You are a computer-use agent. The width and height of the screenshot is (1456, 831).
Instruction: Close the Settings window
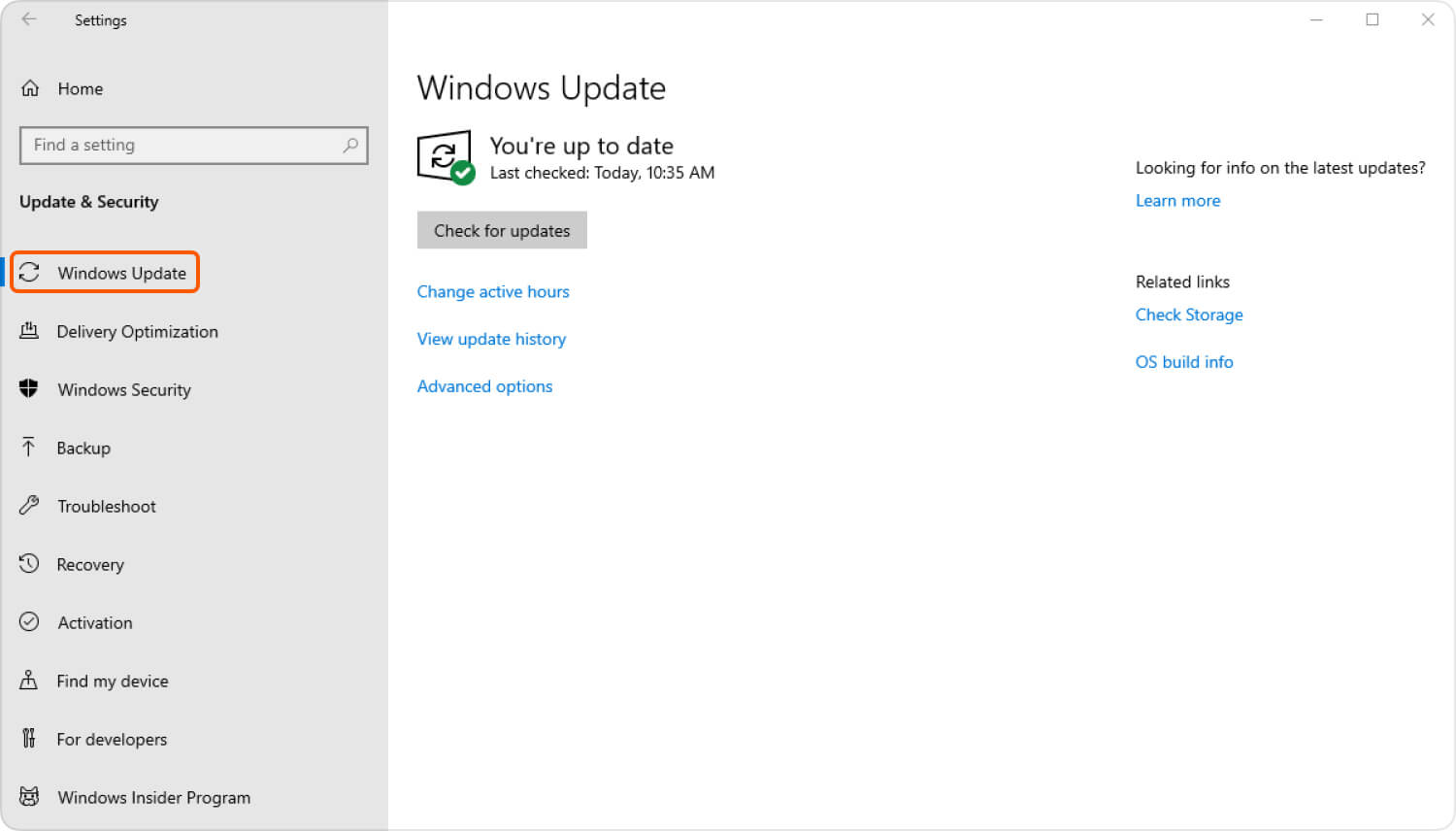(1428, 19)
